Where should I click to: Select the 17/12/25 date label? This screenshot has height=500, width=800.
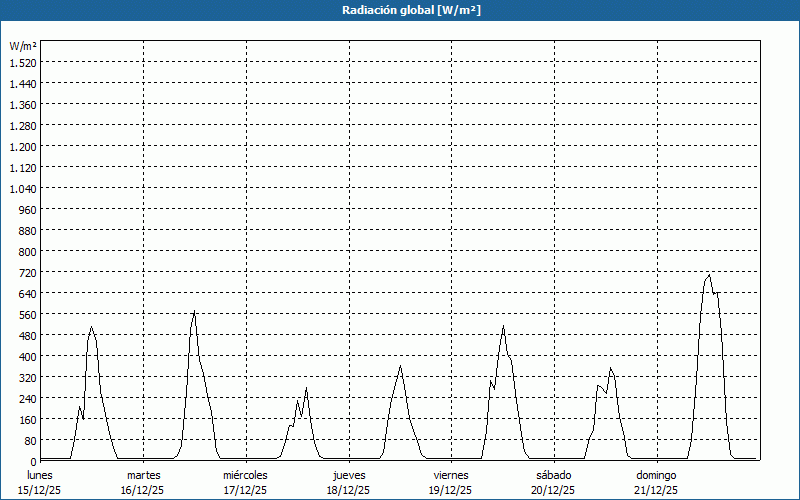[245, 490]
